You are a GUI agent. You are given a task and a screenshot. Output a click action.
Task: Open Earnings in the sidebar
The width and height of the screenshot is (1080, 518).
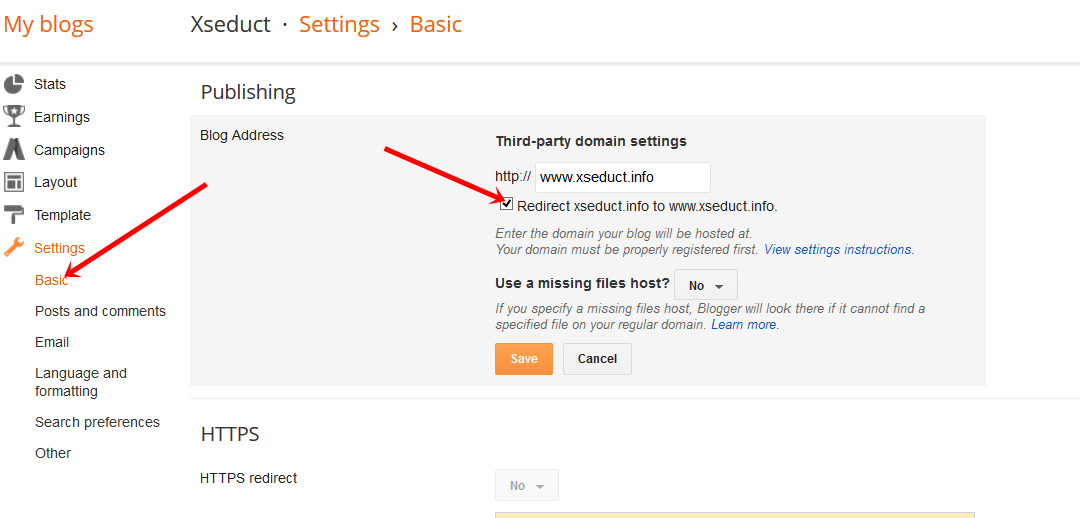pyautogui.click(x=62, y=117)
